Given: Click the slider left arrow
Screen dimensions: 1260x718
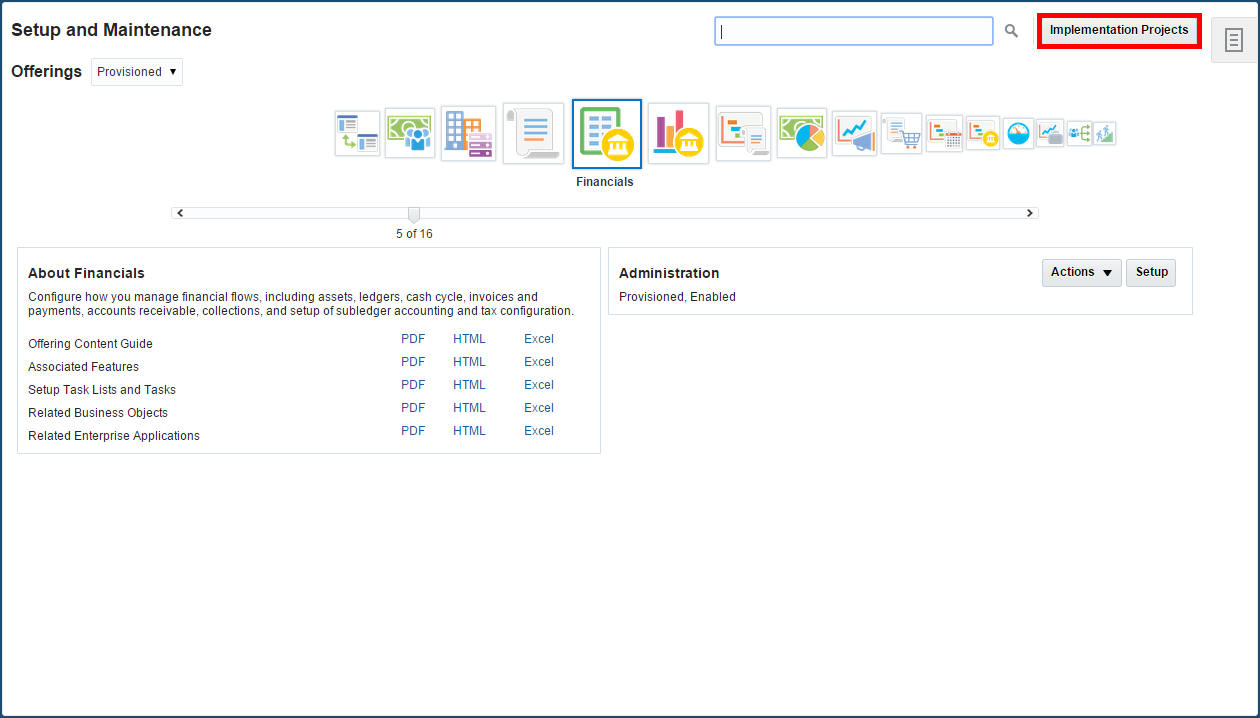Looking at the screenshot, I should (x=179, y=213).
